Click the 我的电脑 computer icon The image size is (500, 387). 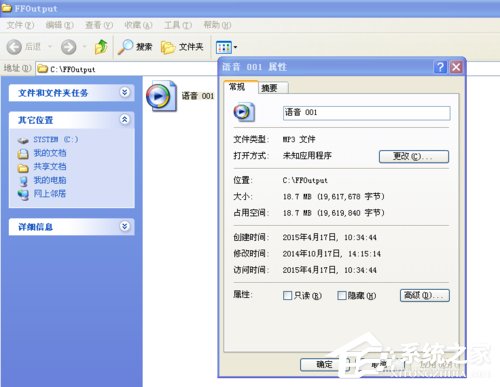point(23,181)
